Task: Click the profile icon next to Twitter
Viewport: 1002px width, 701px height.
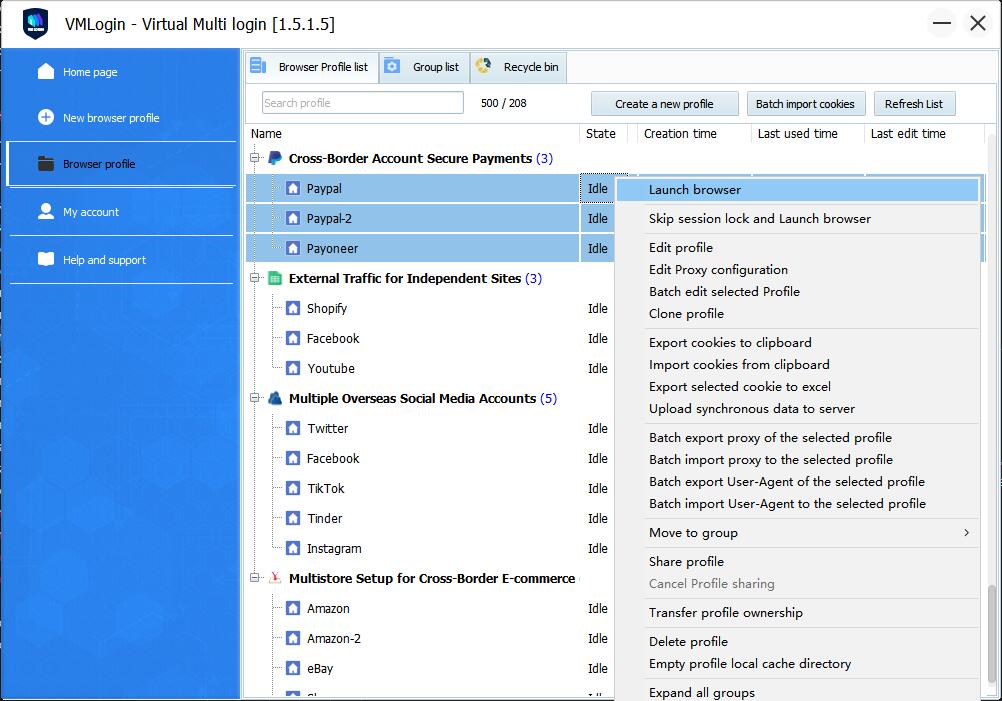Action: (x=293, y=428)
